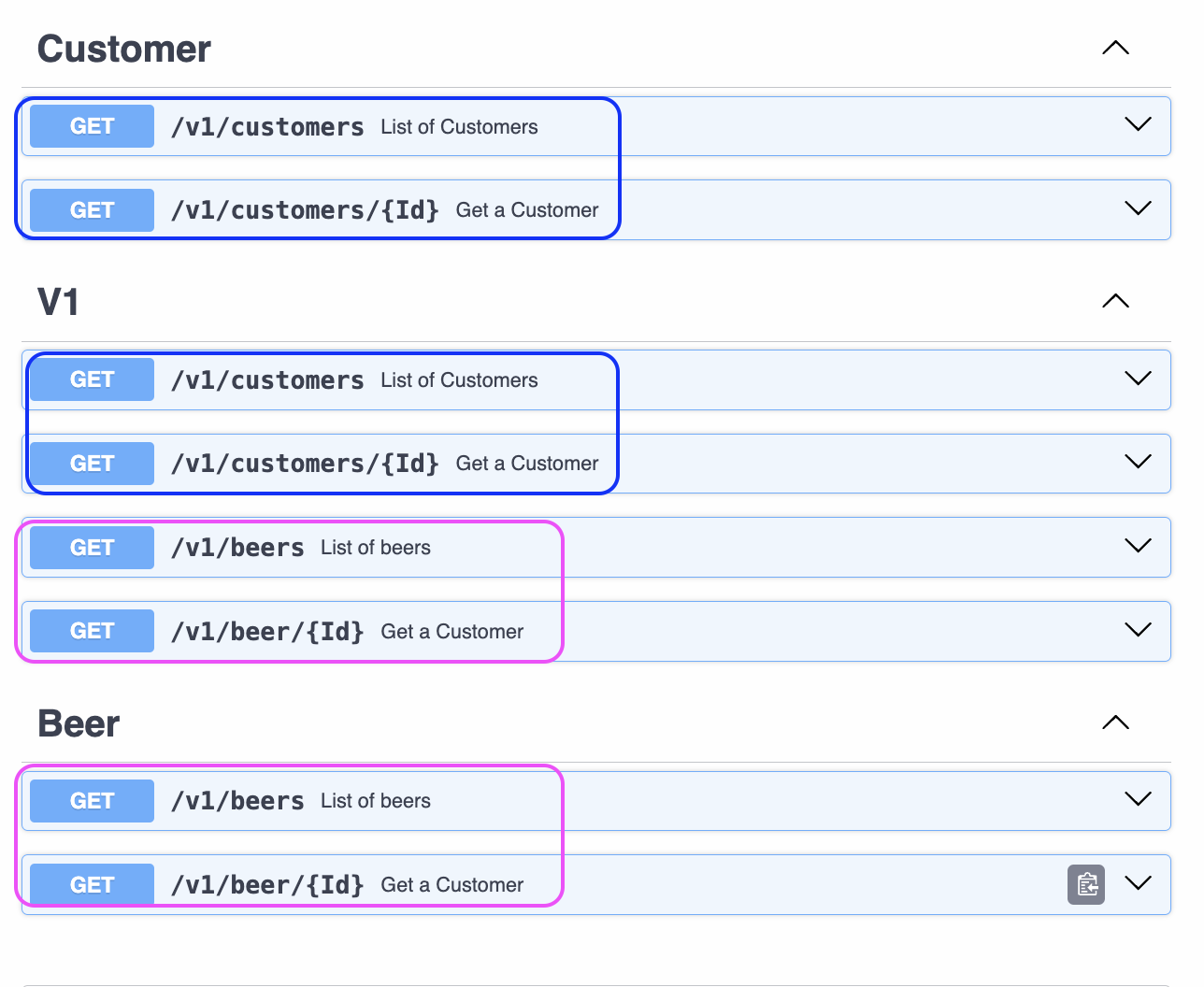Click "List of beers" description in Beer section

tap(375, 801)
